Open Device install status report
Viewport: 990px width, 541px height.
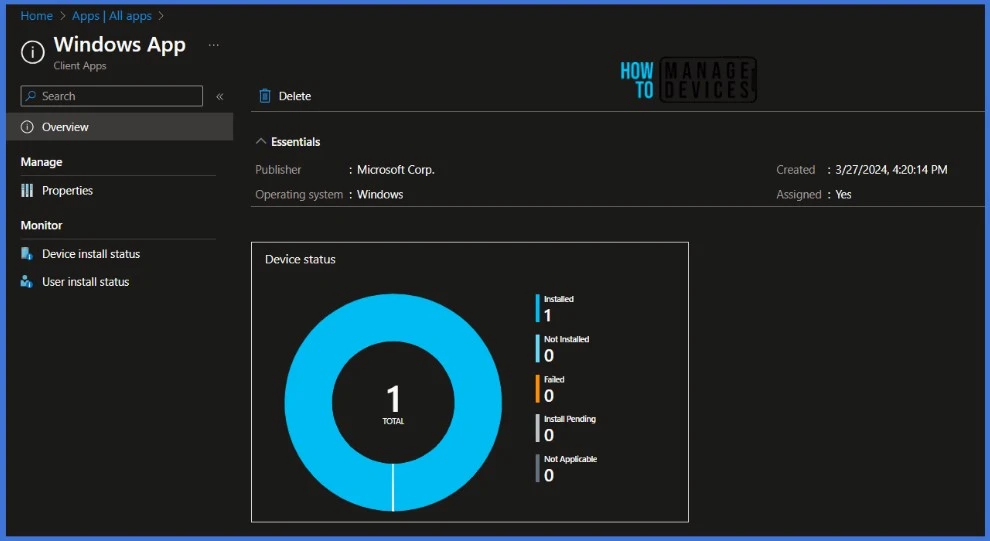coord(91,254)
